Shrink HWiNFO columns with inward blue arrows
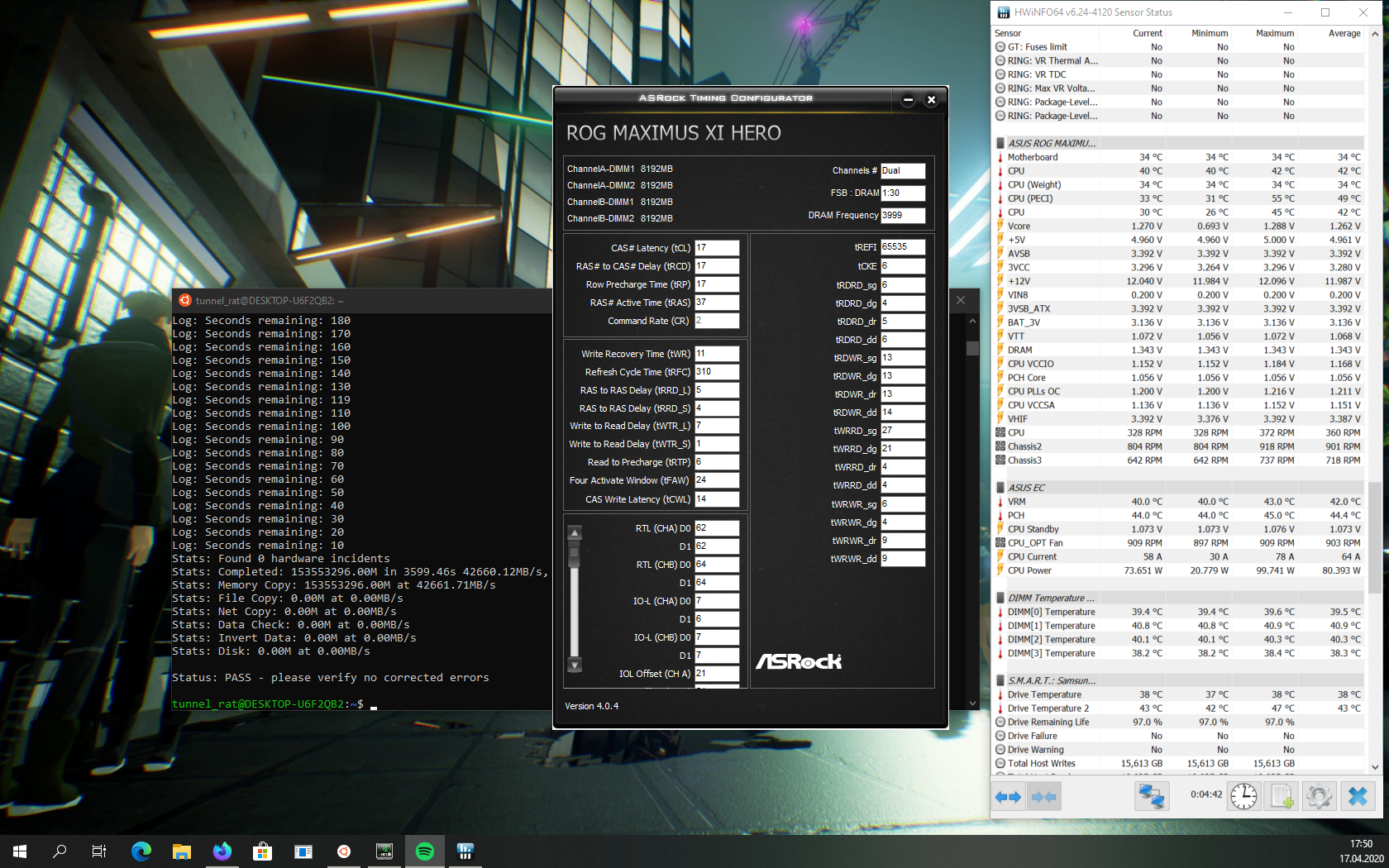1389x868 pixels. tap(1043, 797)
